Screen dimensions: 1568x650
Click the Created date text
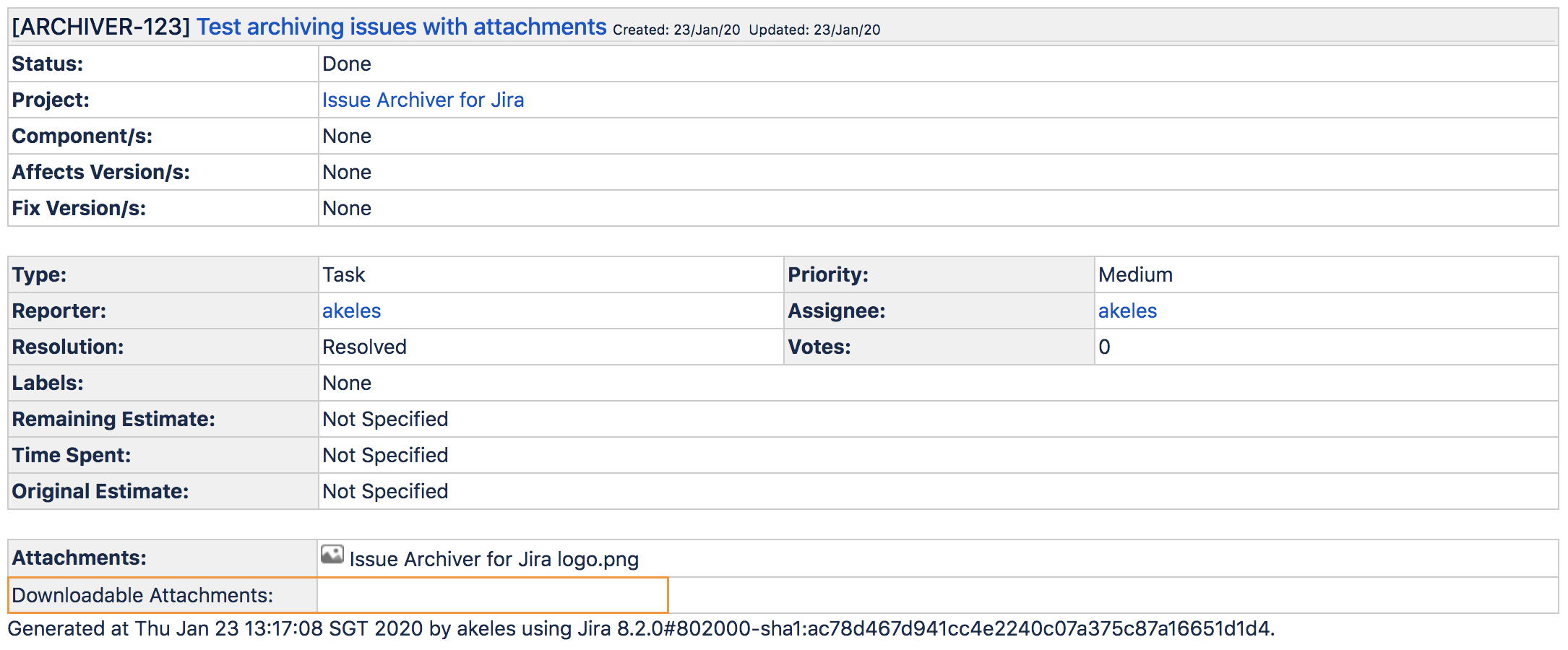tap(676, 30)
